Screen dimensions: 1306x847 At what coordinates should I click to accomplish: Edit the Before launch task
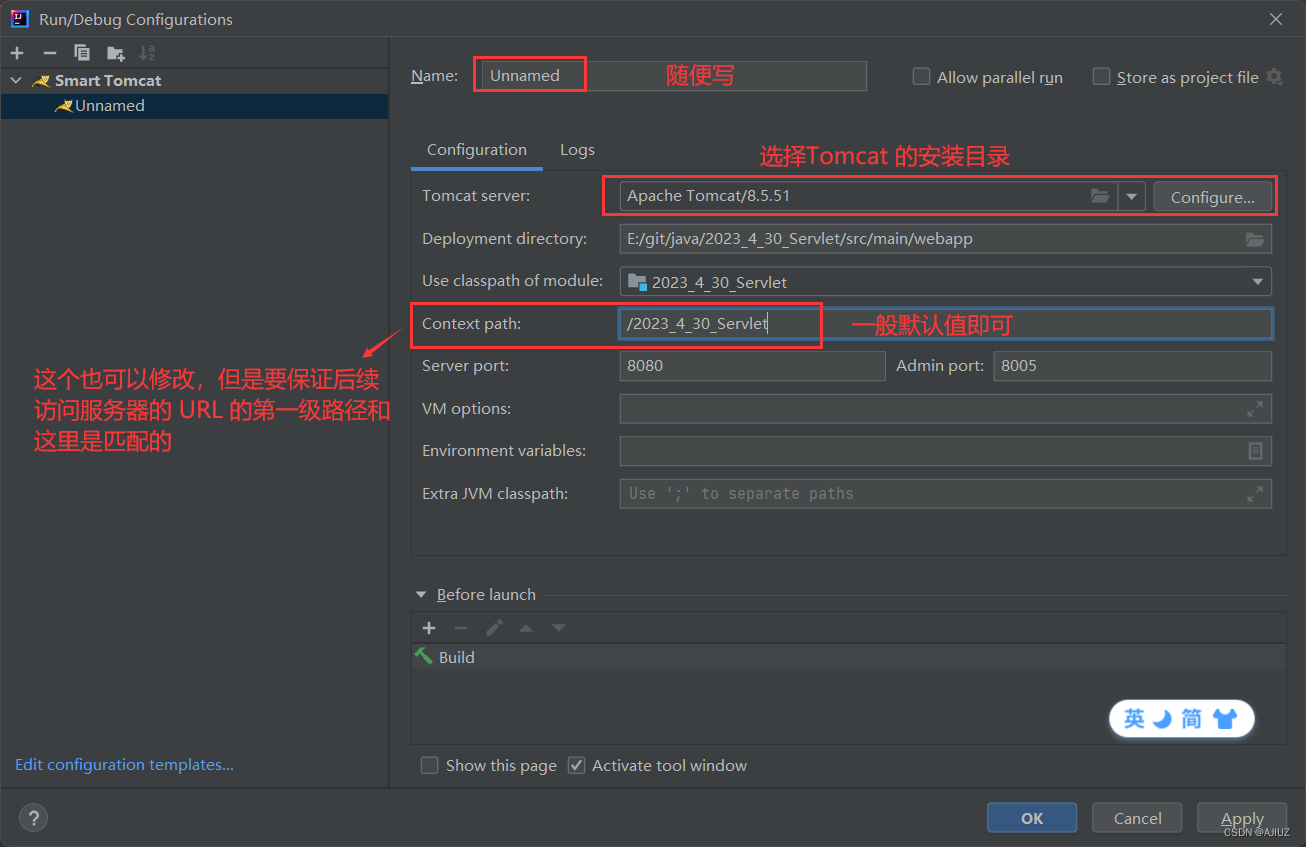[494, 628]
